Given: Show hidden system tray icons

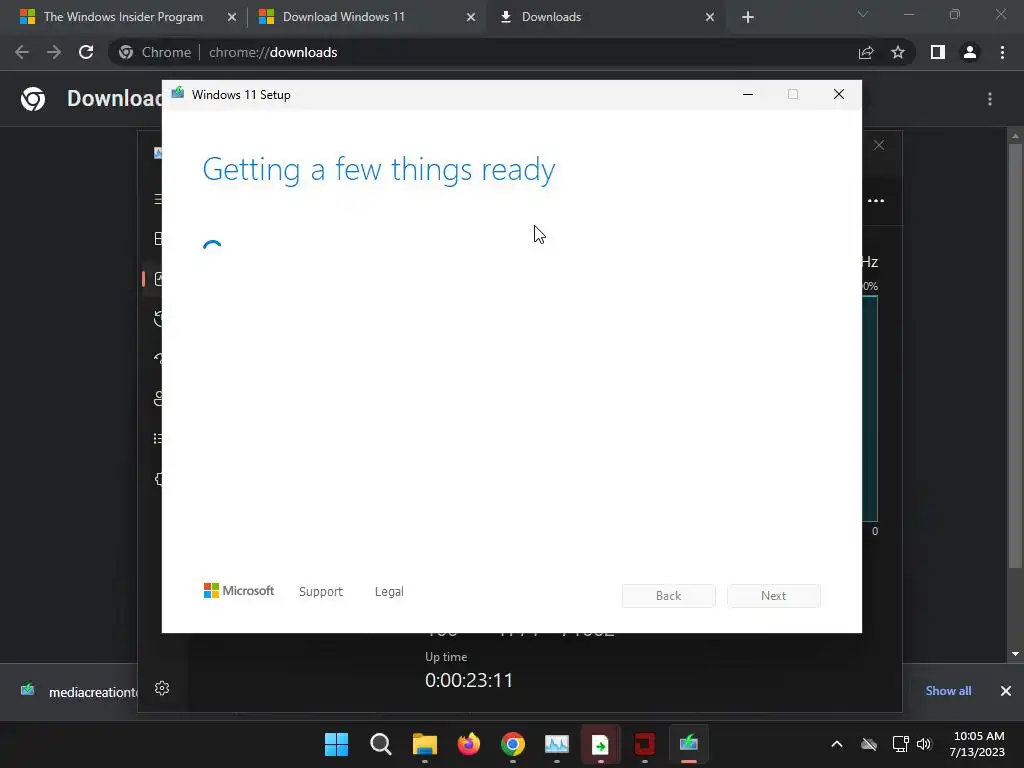Looking at the screenshot, I should coord(837,744).
